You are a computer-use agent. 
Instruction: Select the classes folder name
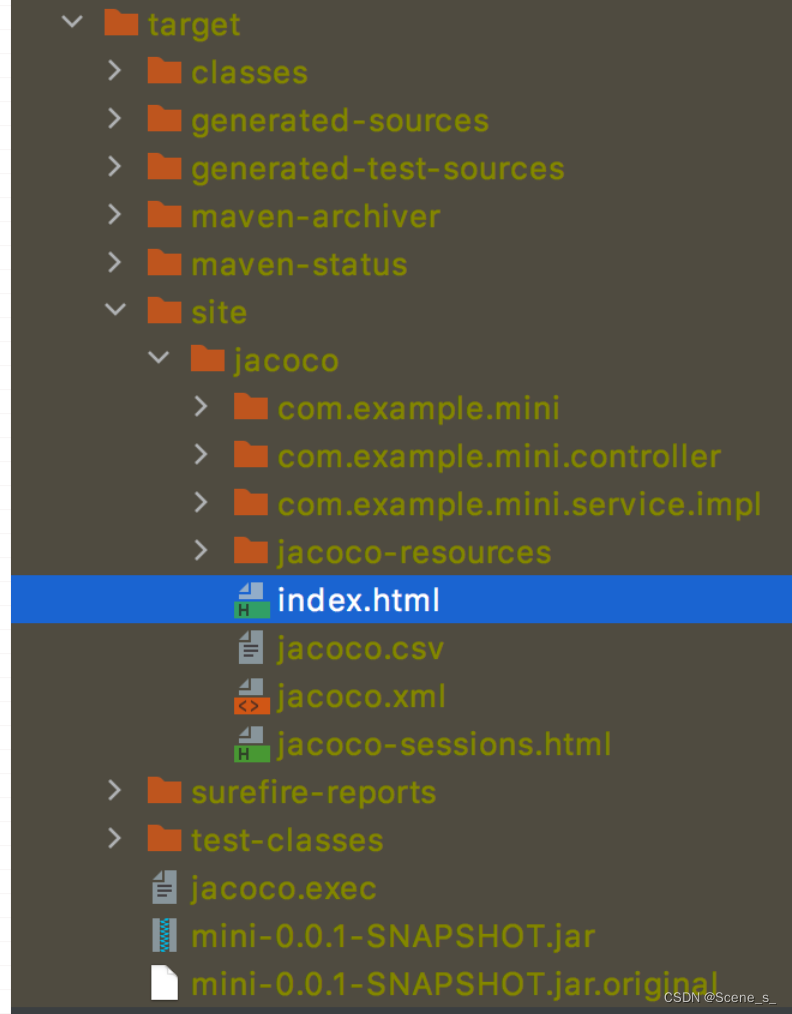tap(250, 72)
